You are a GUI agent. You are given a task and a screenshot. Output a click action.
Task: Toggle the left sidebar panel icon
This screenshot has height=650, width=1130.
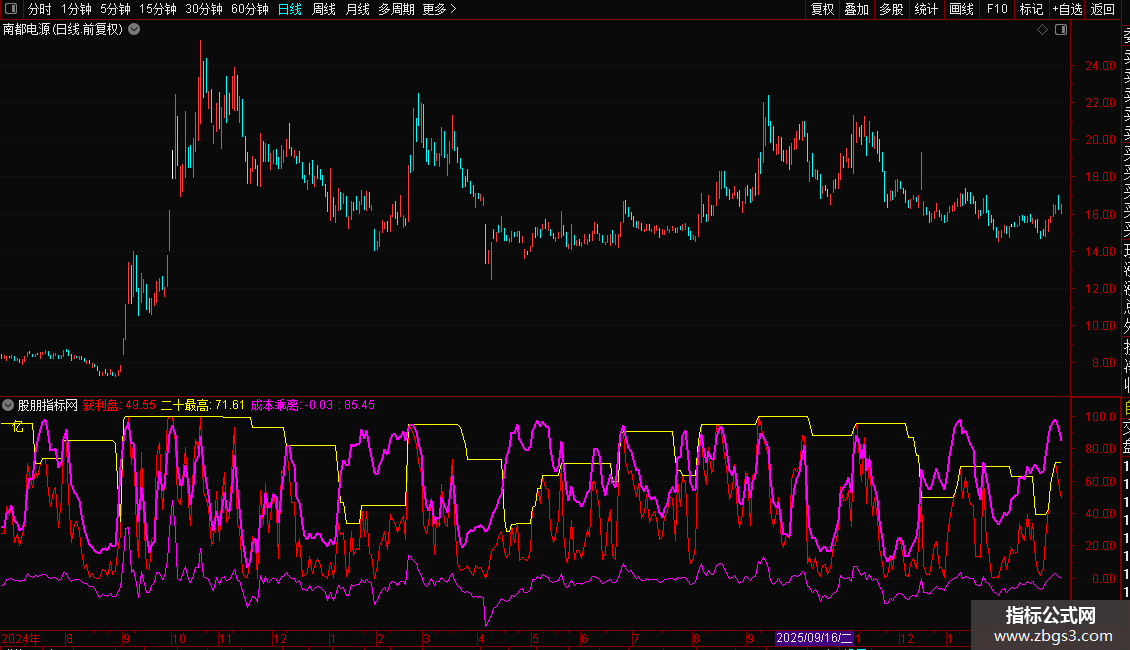tap(12, 9)
